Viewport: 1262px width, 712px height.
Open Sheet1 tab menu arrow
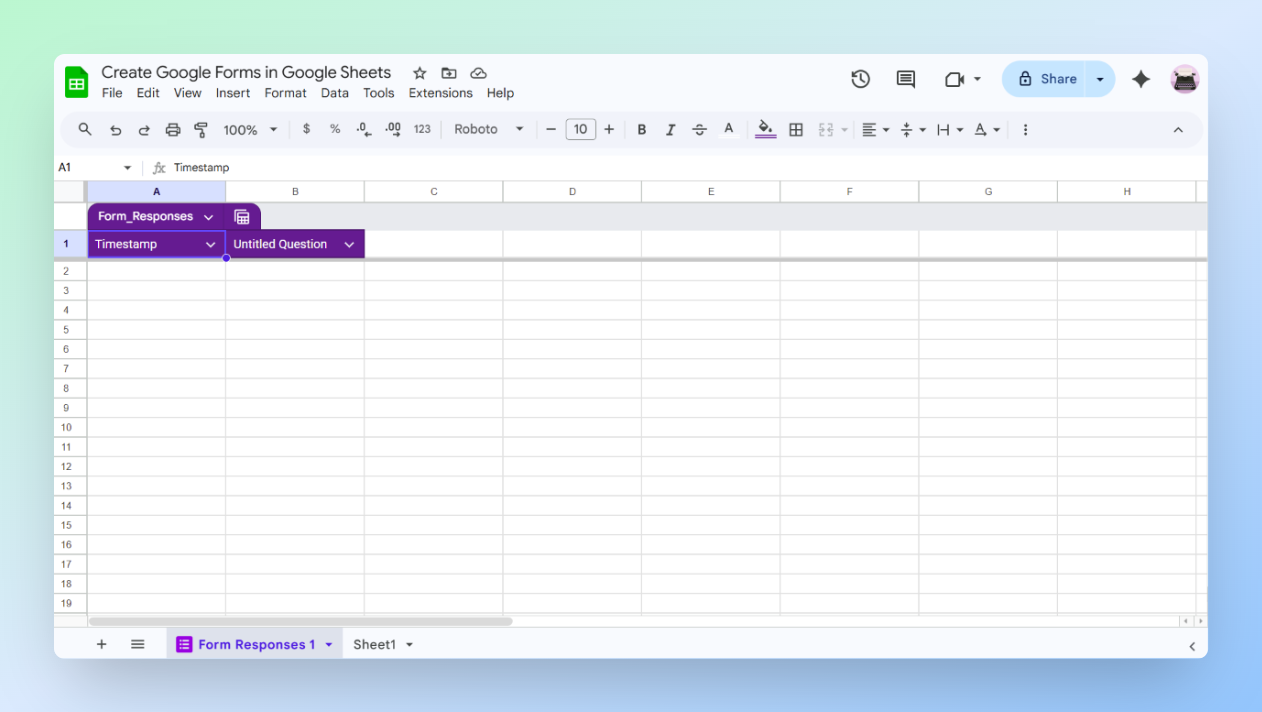click(409, 645)
